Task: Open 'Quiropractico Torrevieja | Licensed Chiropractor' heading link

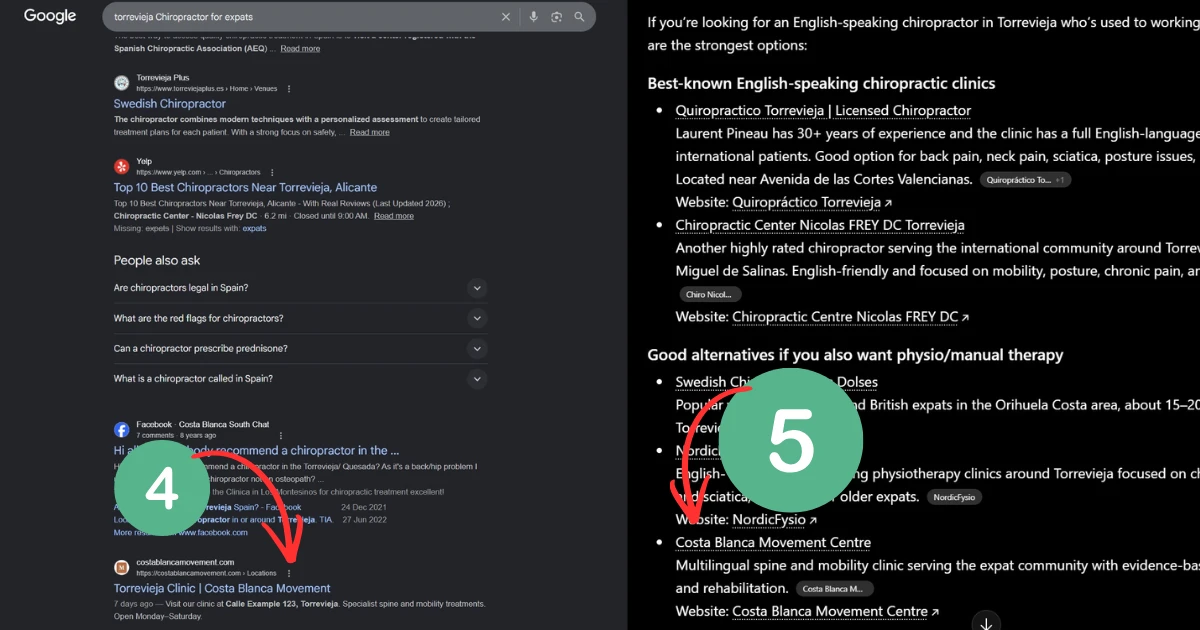Action: click(823, 111)
